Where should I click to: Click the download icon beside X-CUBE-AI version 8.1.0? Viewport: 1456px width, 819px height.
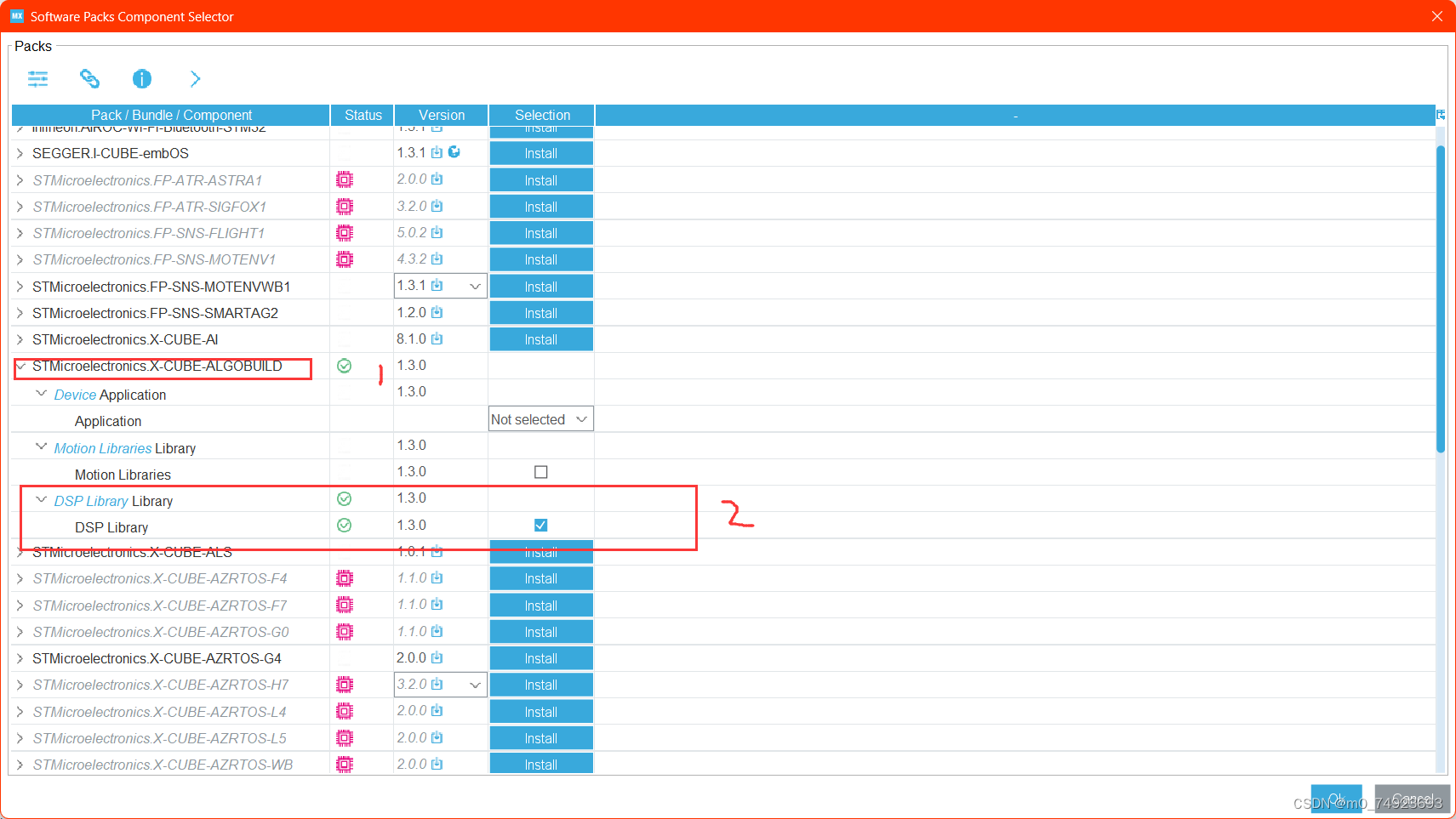click(437, 338)
